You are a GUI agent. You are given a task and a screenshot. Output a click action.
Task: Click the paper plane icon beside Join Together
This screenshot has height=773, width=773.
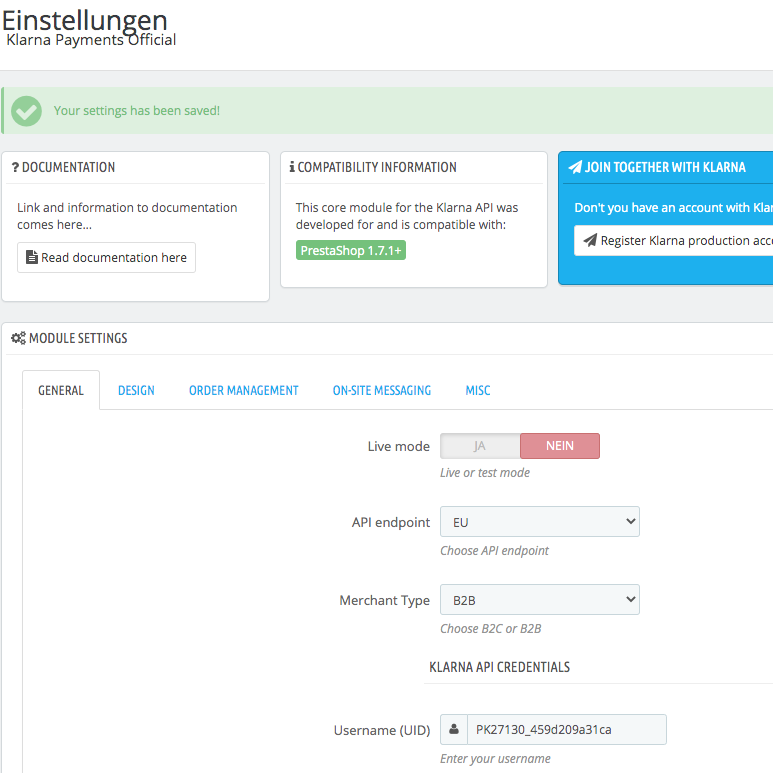tap(575, 167)
